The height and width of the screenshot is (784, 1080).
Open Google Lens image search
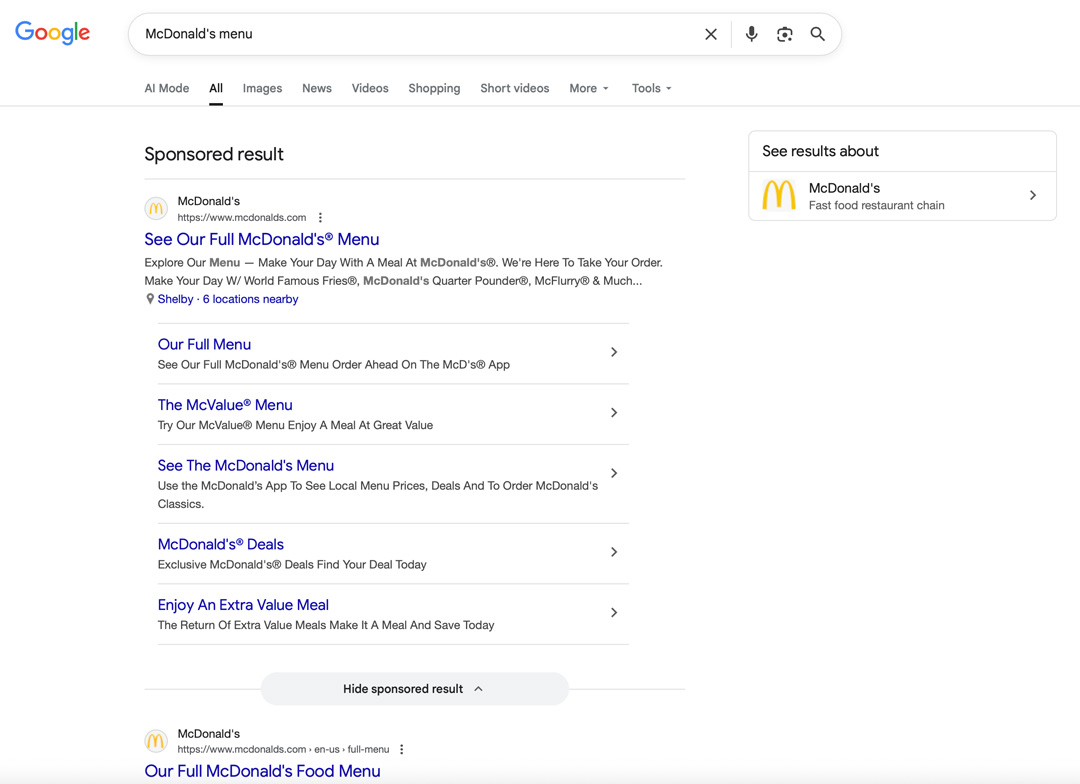coord(784,33)
